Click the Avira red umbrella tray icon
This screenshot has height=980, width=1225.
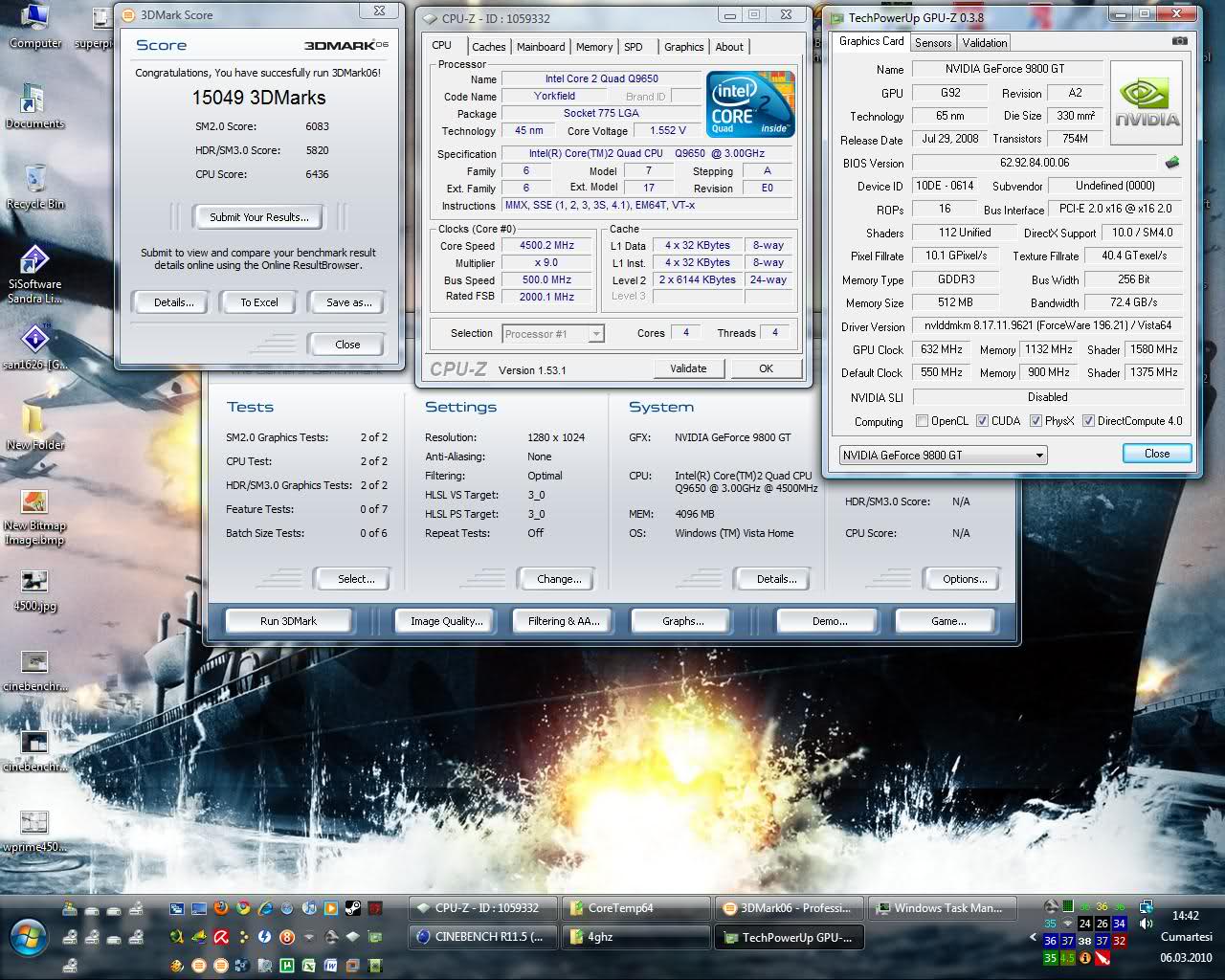click(x=1102, y=957)
